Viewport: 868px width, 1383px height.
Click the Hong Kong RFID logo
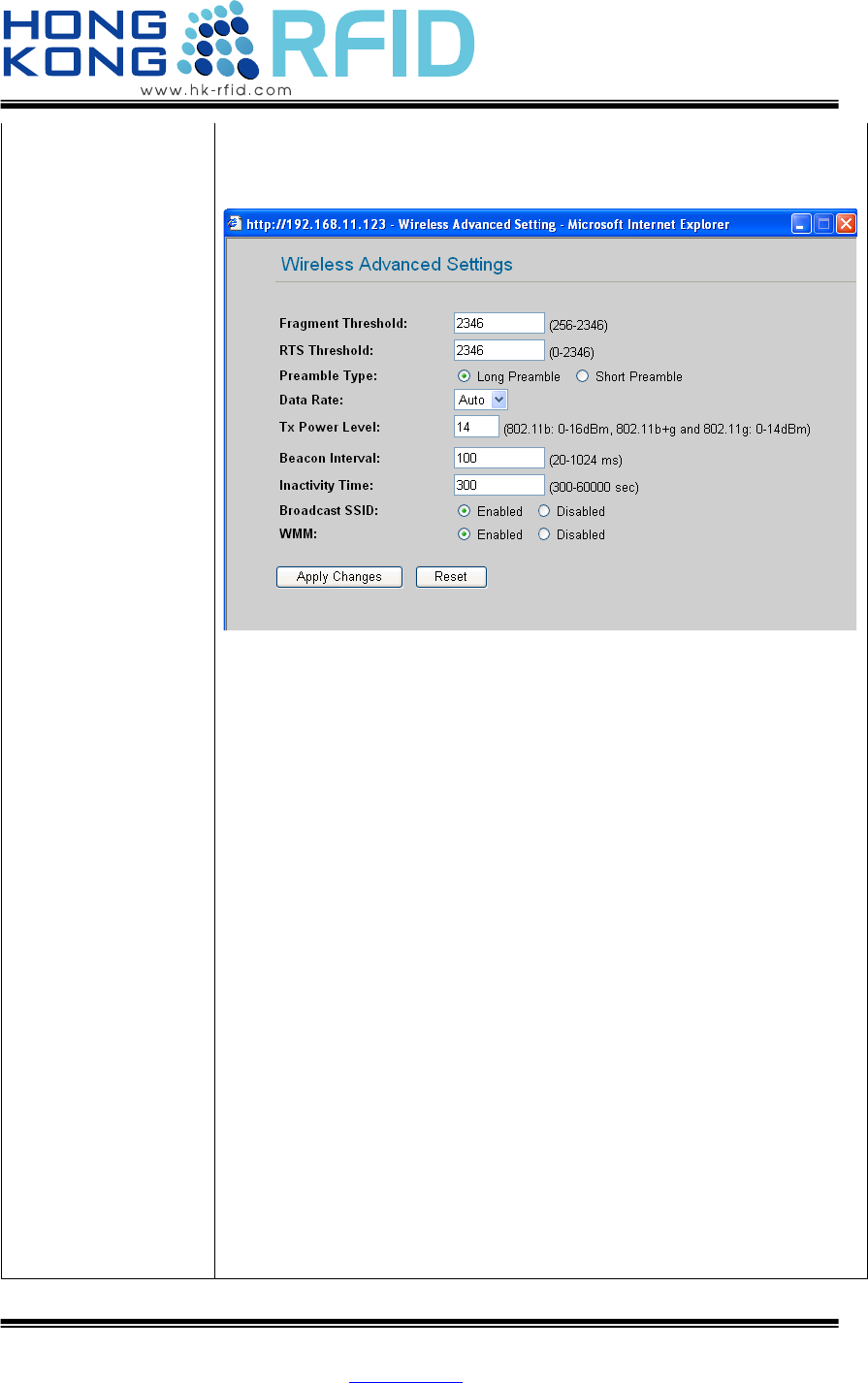(x=239, y=48)
